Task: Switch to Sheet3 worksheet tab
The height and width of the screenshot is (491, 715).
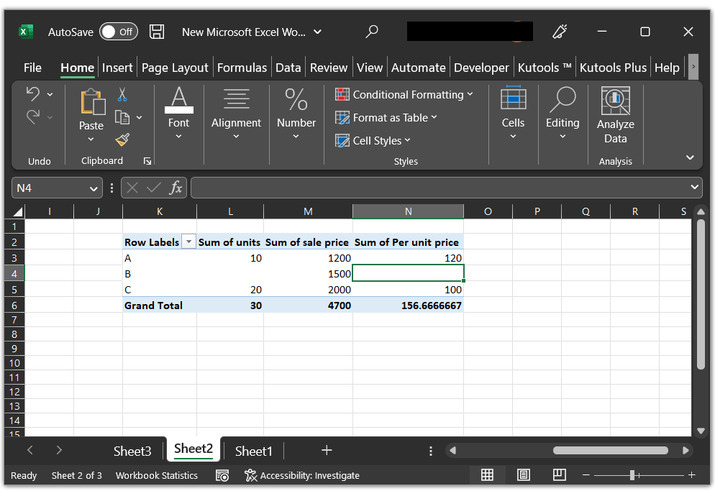Action: [x=132, y=451]
